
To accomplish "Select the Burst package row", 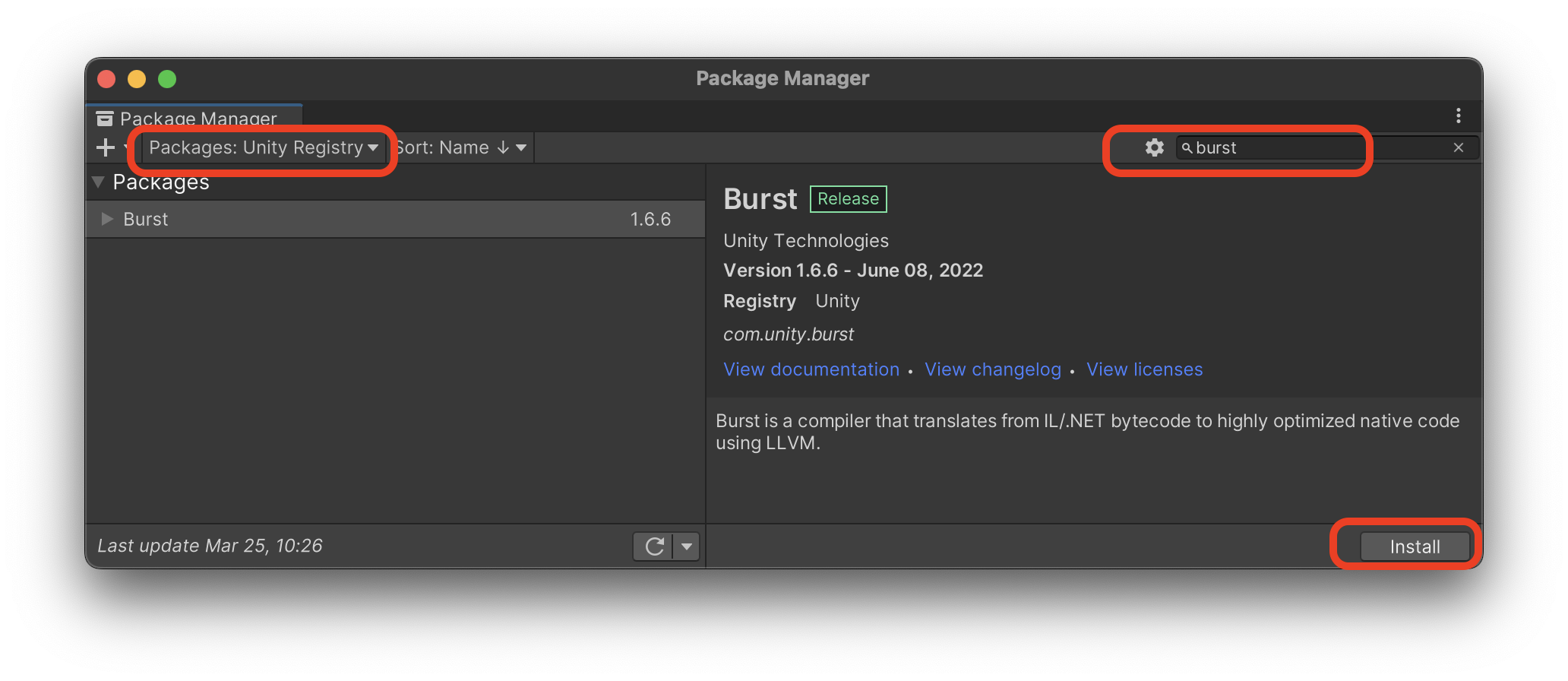I will tap(396, 219).
